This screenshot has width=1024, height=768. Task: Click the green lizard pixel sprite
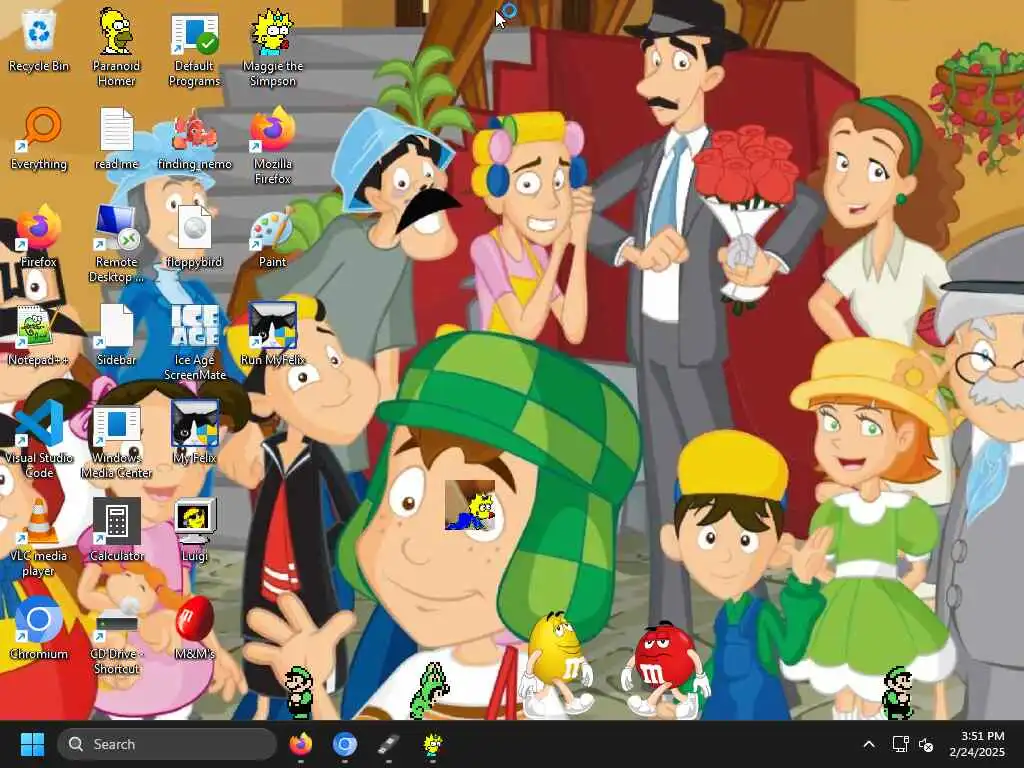tap(428, 690)
